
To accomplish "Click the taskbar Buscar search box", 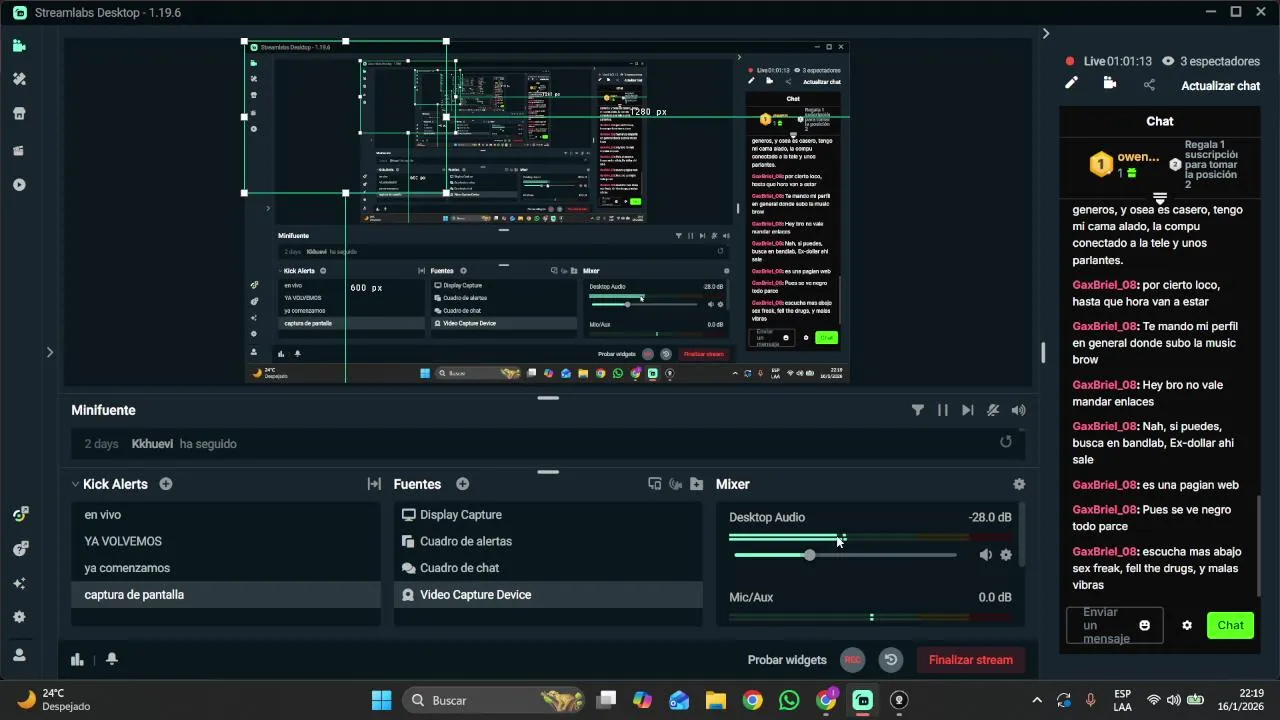I will (494, 700).
